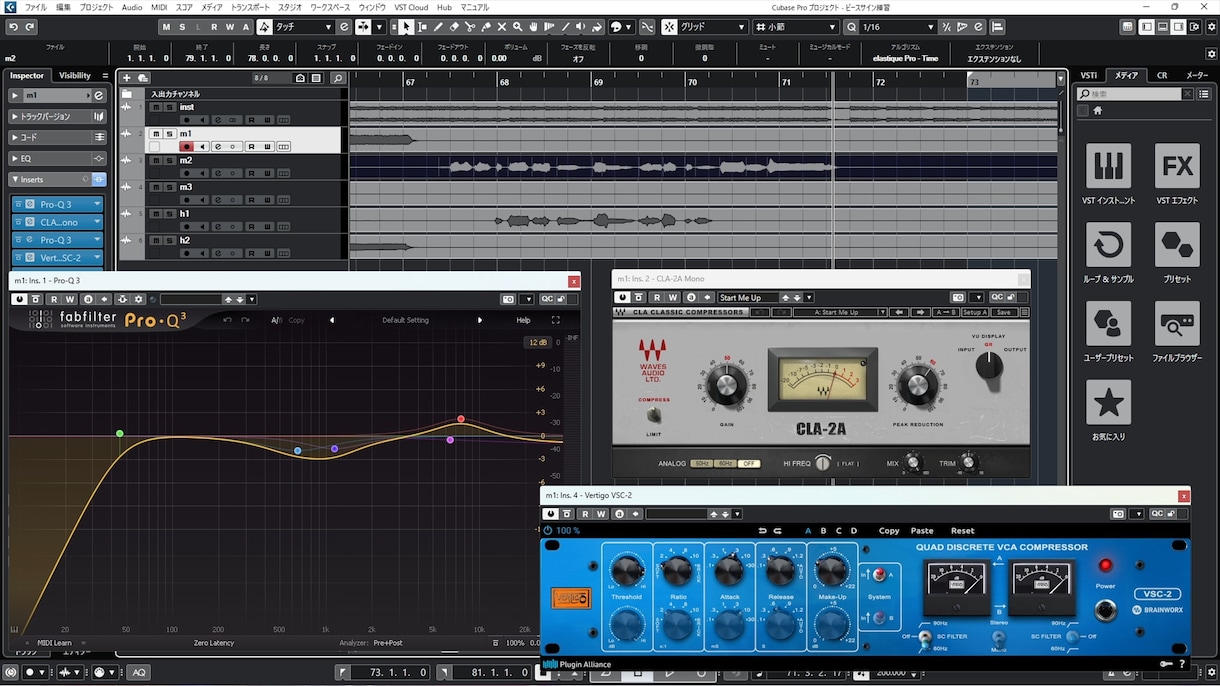The height and width of the screenshot is (686, 1220).
Task: Click the Vertigo VSC-2 power LED button
Action: 1105,566
